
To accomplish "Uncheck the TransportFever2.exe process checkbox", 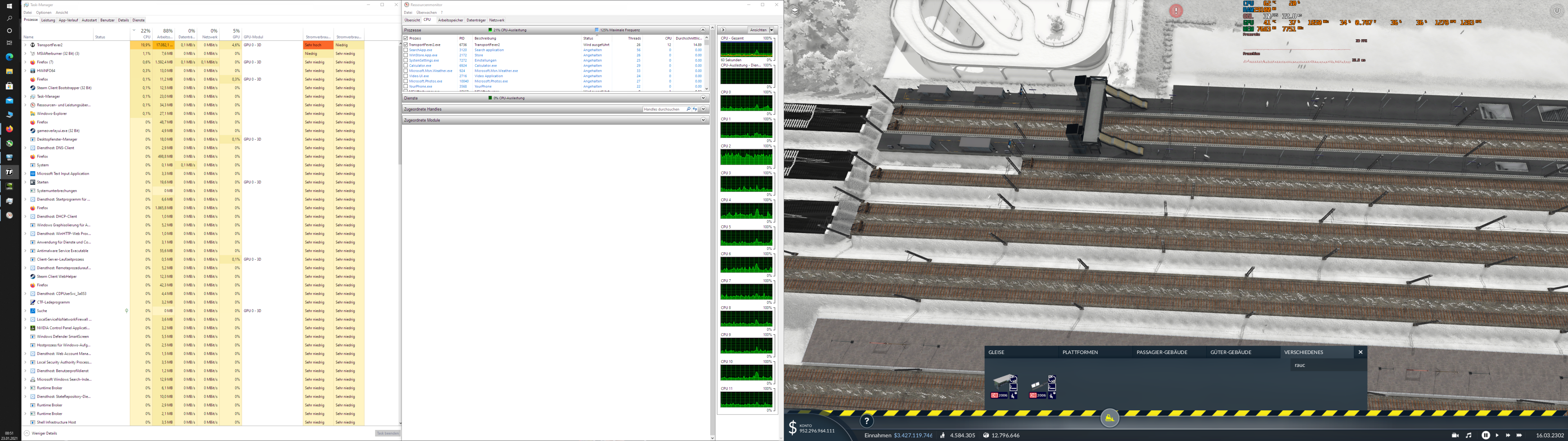I will [x=406, y=45].
